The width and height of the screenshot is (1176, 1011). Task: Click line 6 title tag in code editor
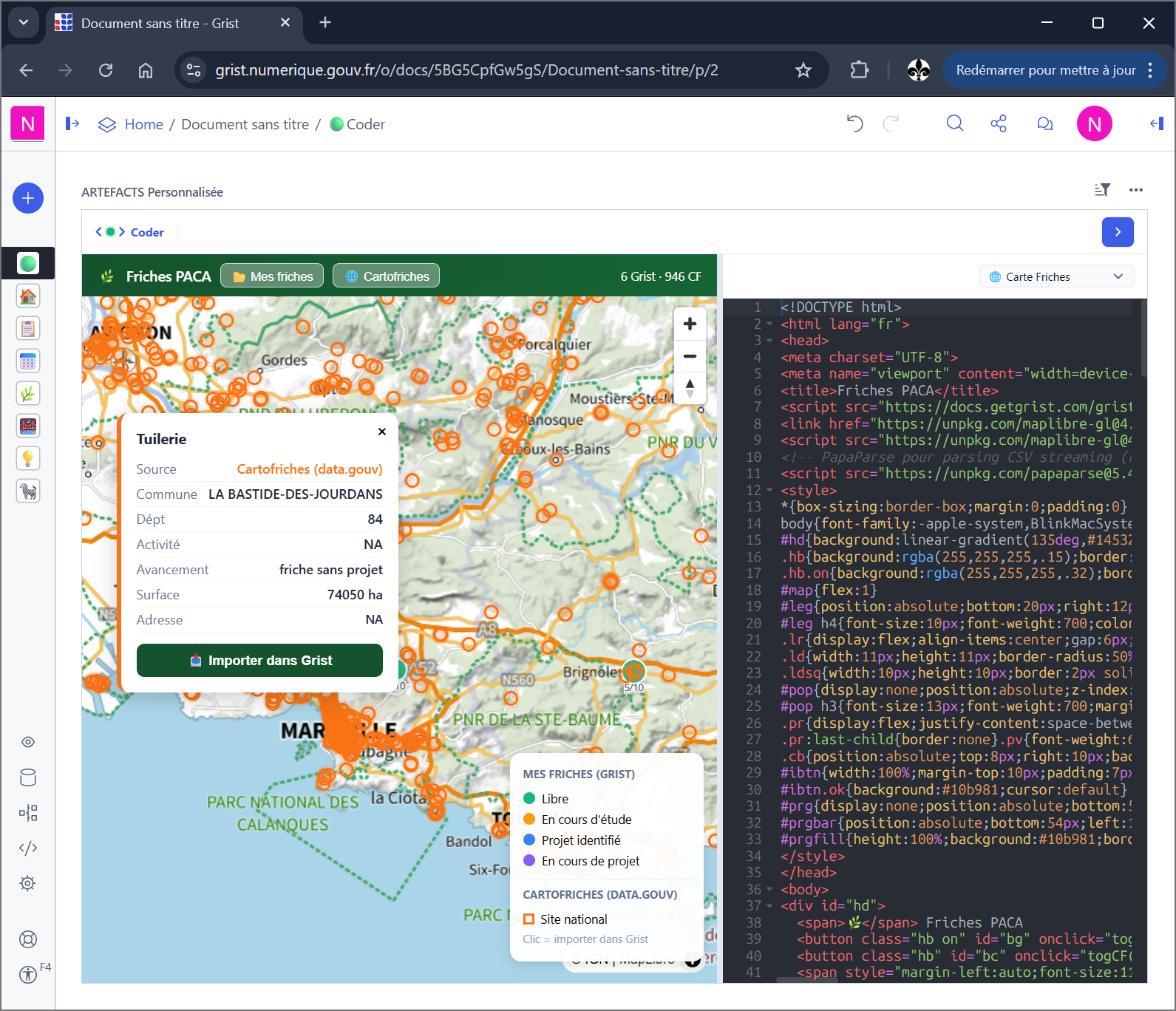pyautogui.click(x=889, y=390)
